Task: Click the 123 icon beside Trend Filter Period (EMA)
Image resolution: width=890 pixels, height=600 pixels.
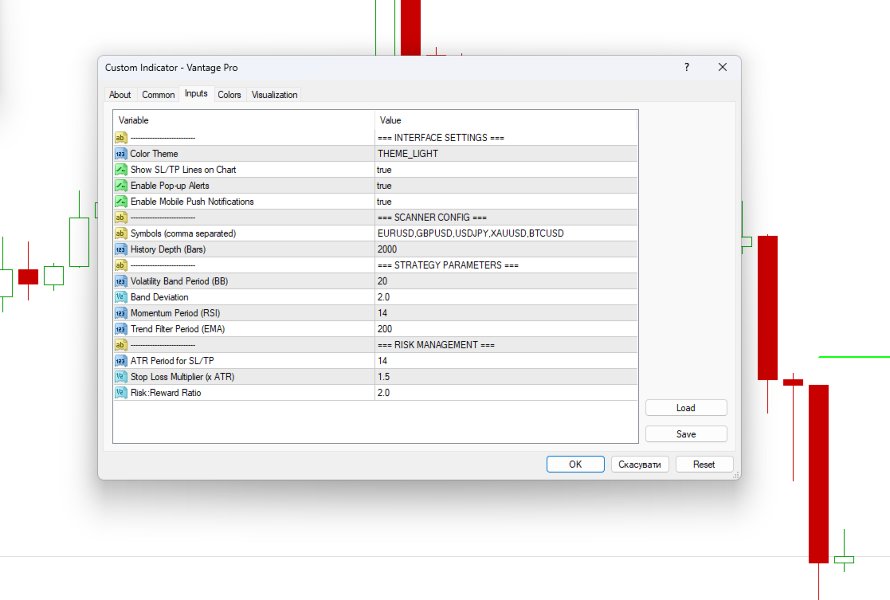Action: pos(122,329)
